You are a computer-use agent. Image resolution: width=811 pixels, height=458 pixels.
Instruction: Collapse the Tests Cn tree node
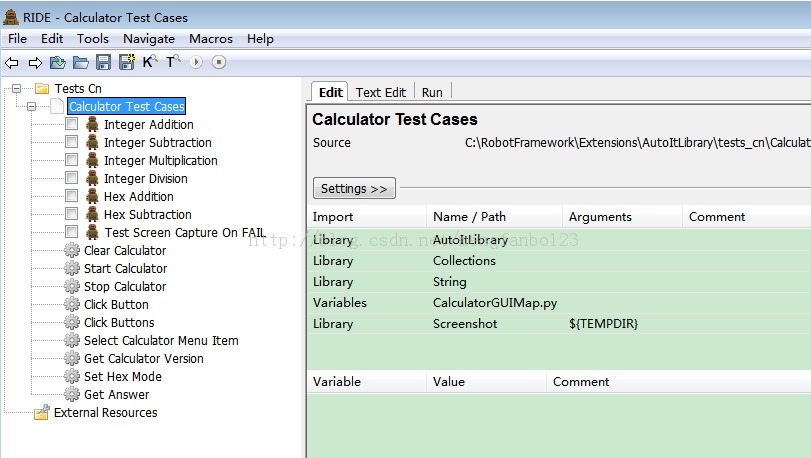17,88
